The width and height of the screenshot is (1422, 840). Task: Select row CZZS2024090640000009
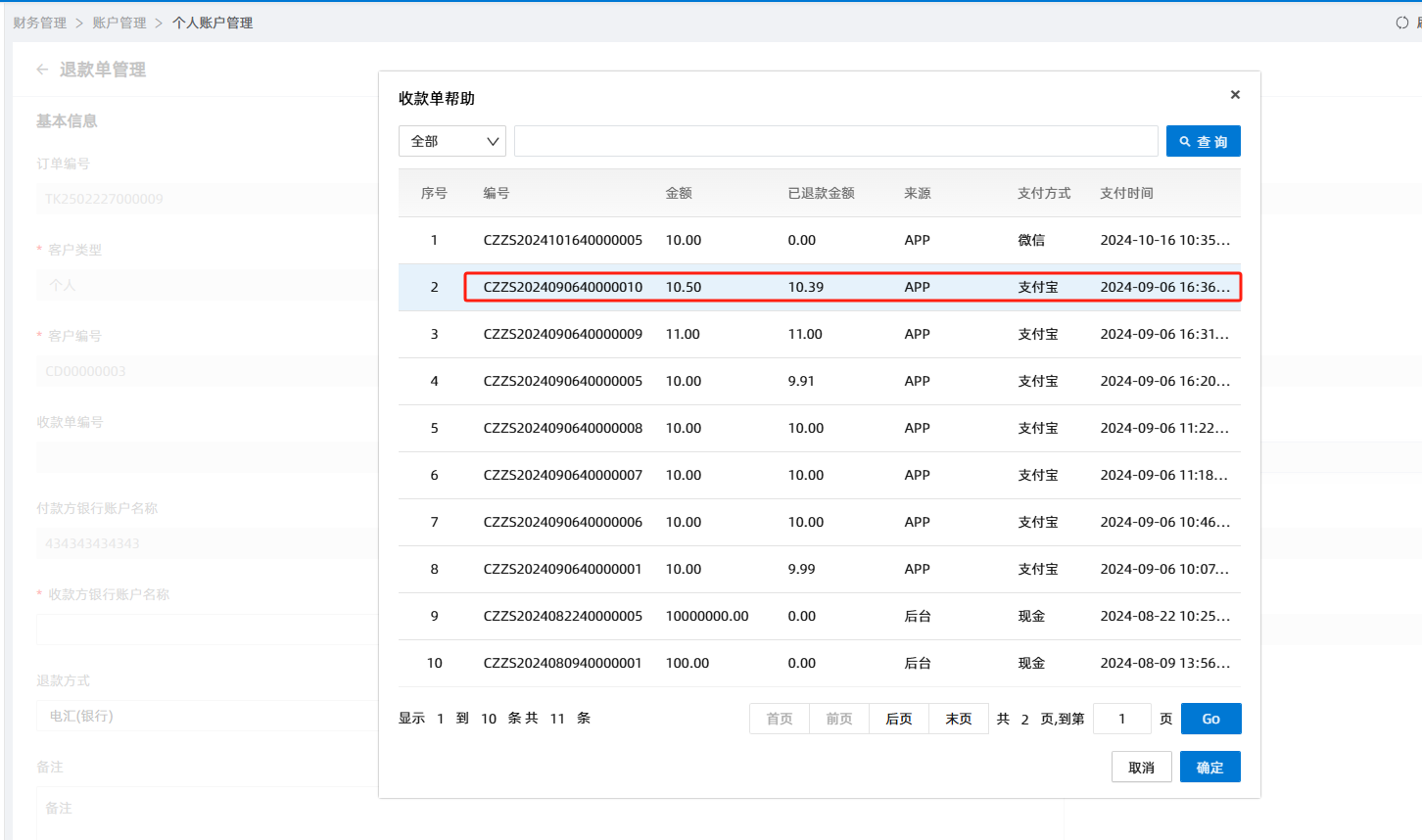point(562,335)
